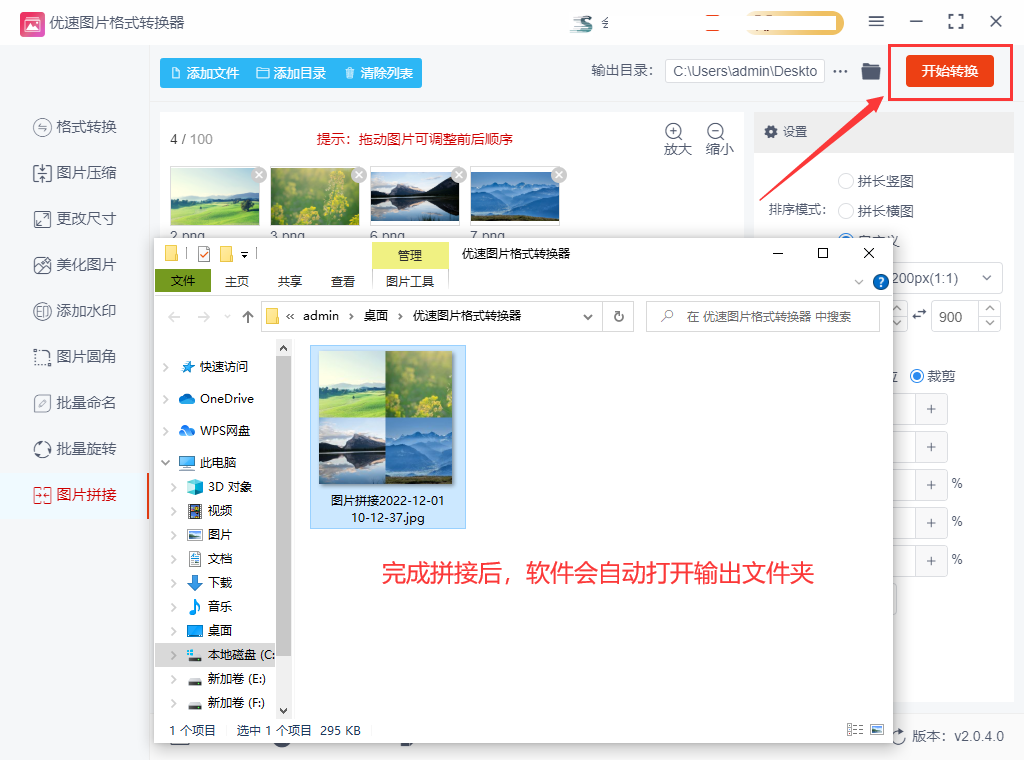This screenshot has height=760, width=1024.
Task: Clear the list with 清除列表
Action: [x=379, y=73]
